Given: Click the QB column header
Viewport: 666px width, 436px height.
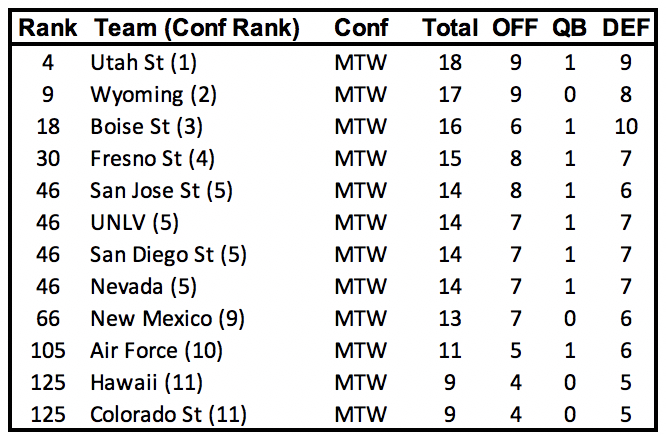Looking at the screenshot, I should click(x=569, y=28).
